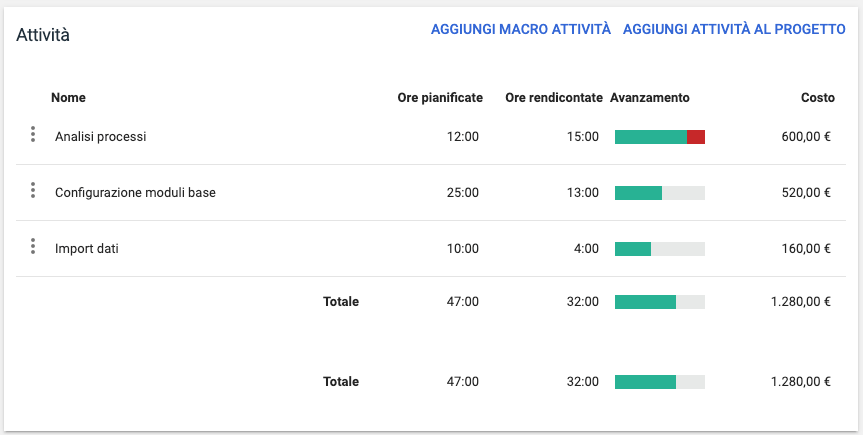This screenshot has width=863, height=435.
Task: Click the Analisi processi progress bar
Action: click(660, 137)
